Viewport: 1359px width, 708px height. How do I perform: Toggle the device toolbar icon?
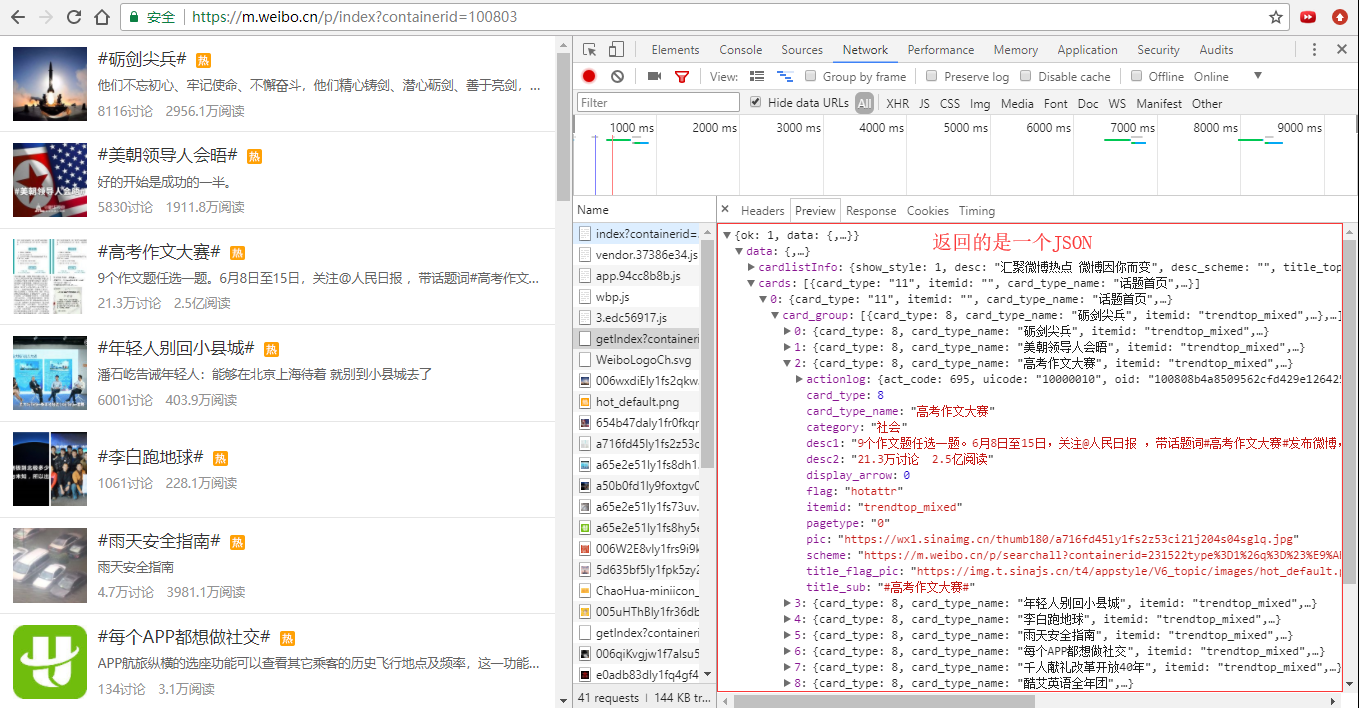[x=616, y=50]
